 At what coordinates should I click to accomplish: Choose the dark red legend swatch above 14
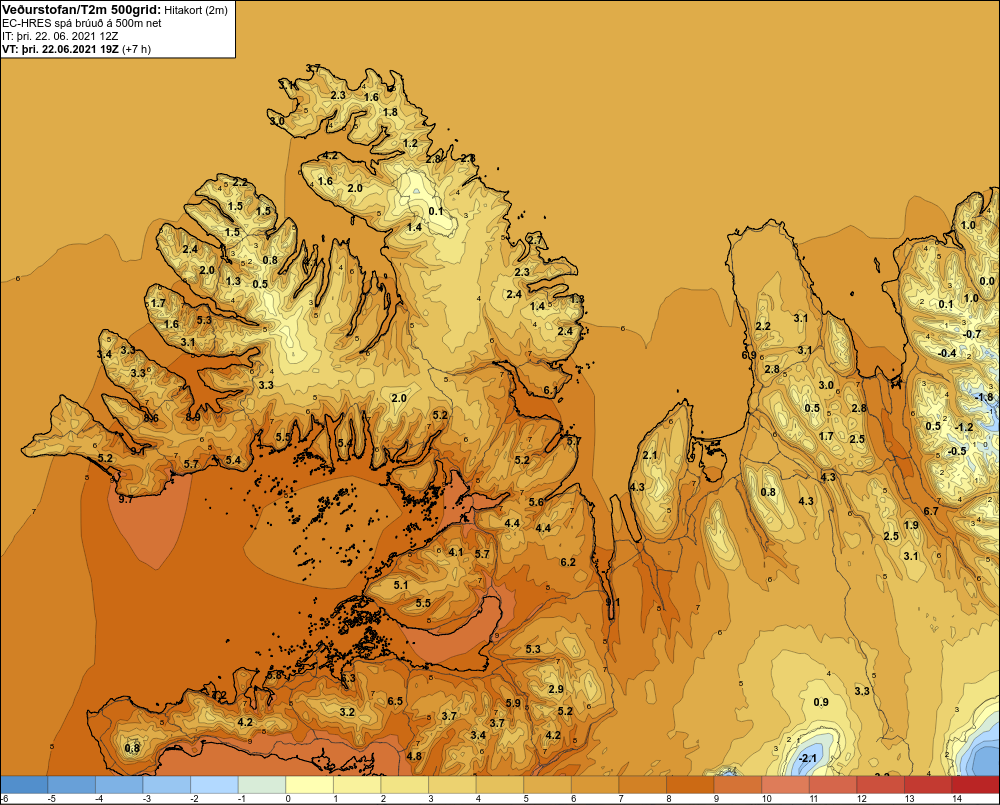pos(975,784)
